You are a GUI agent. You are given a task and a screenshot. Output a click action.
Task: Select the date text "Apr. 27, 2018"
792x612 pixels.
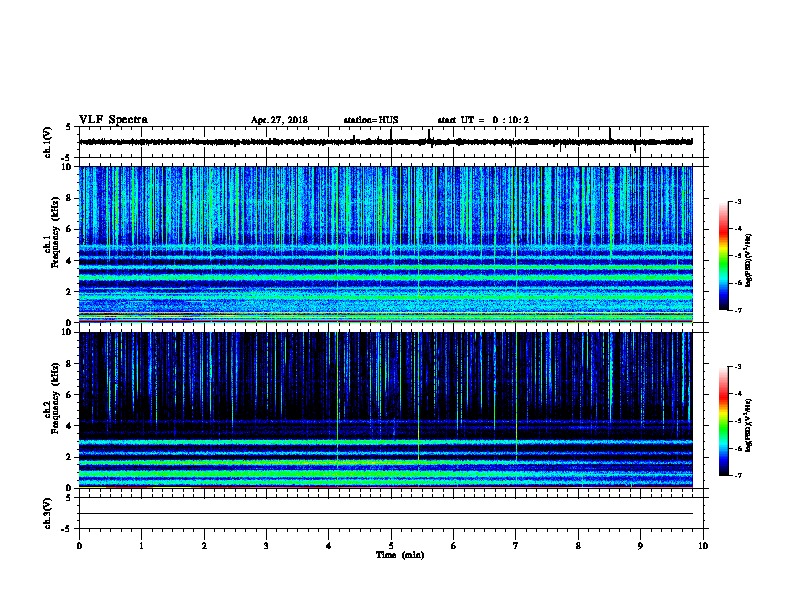[279, 120]
